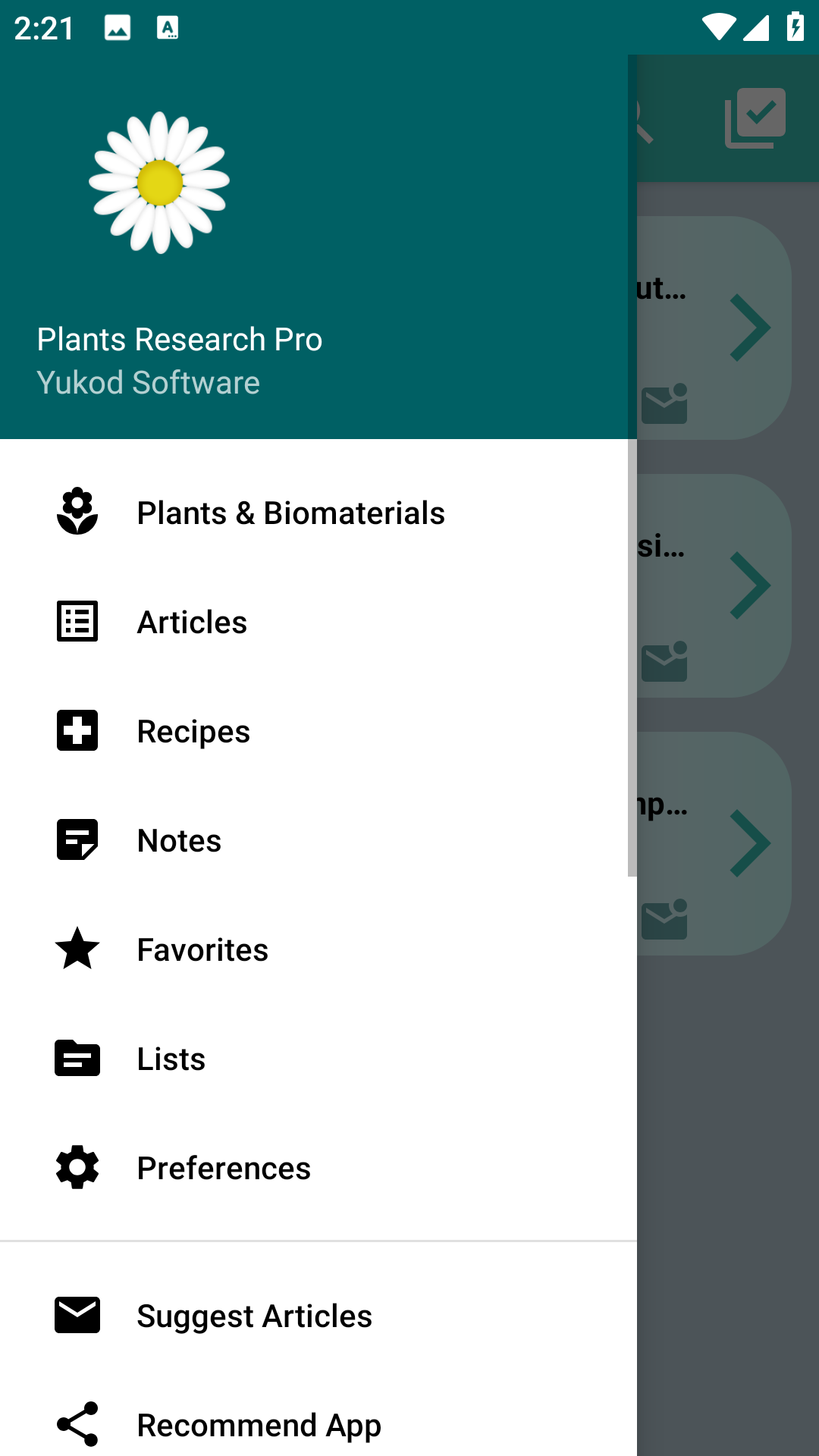Tap Suggest Articles link

click(254, 1316)
